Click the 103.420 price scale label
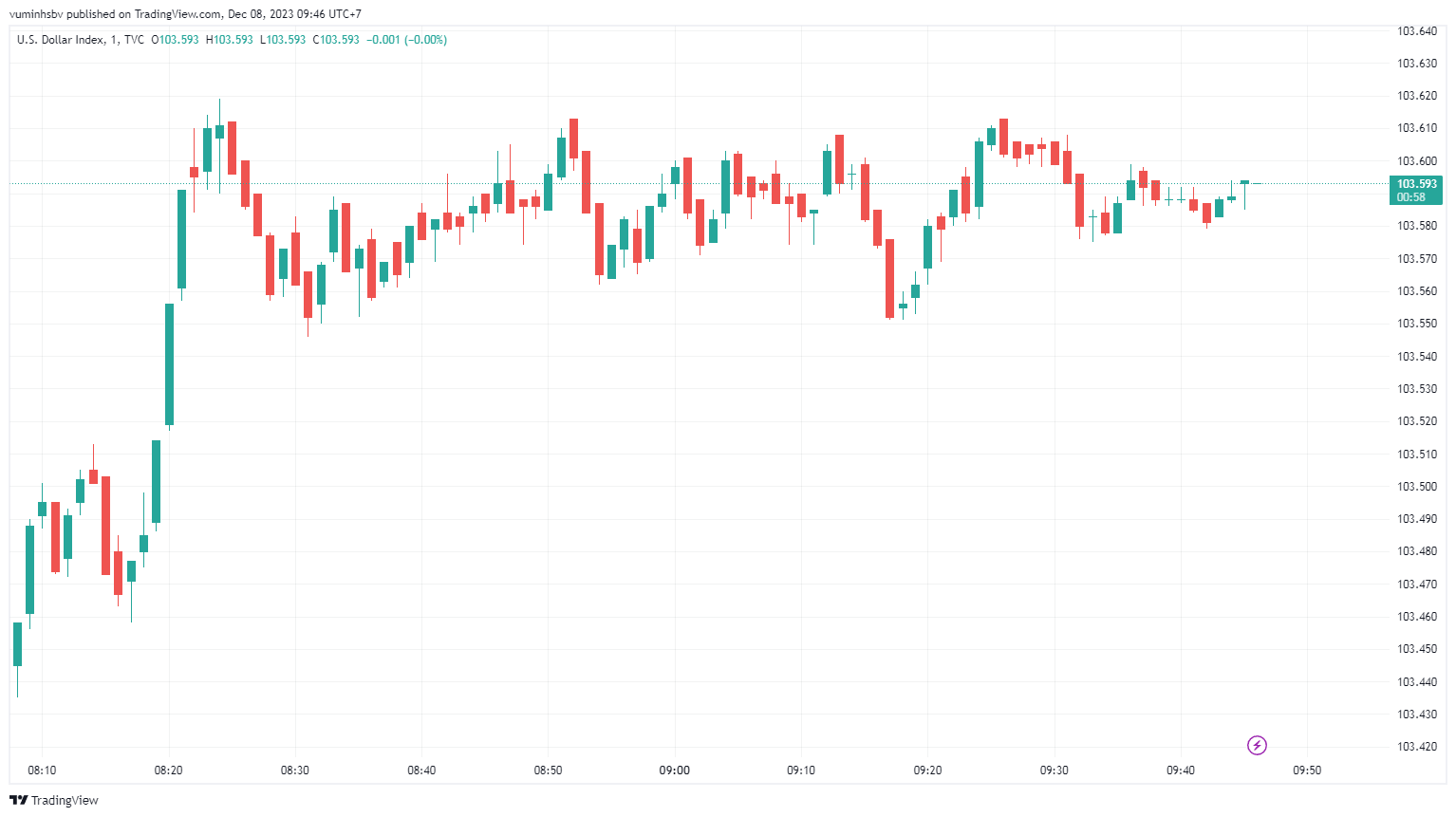Screen dimensions: 1456x817 click(x=1416, y=747)
